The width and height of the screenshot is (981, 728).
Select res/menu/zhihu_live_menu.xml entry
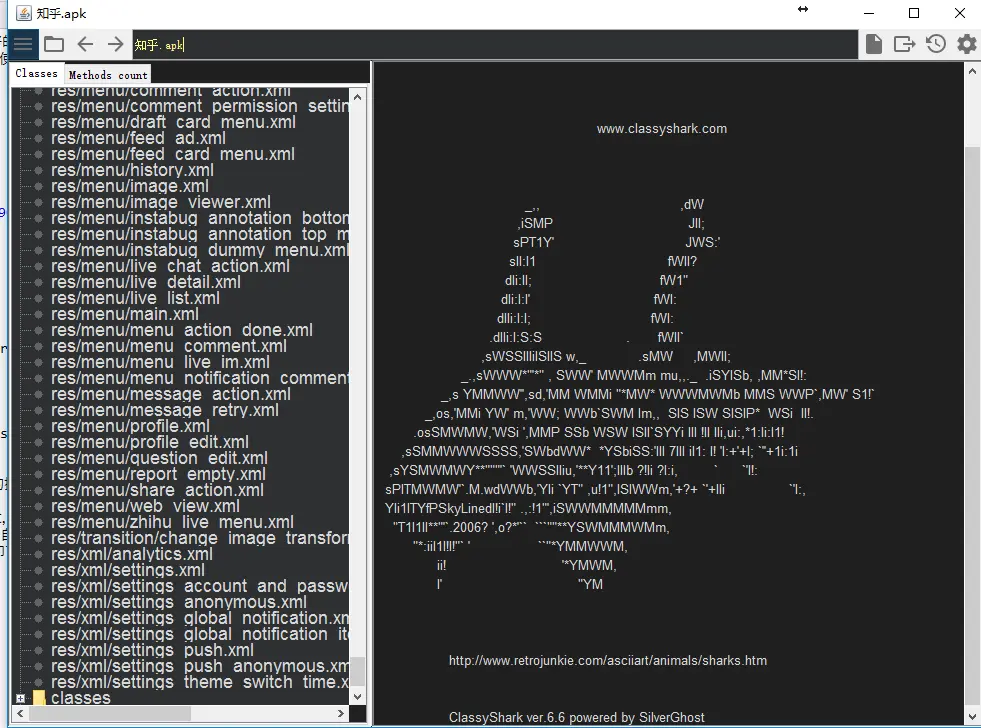(173, 523)
